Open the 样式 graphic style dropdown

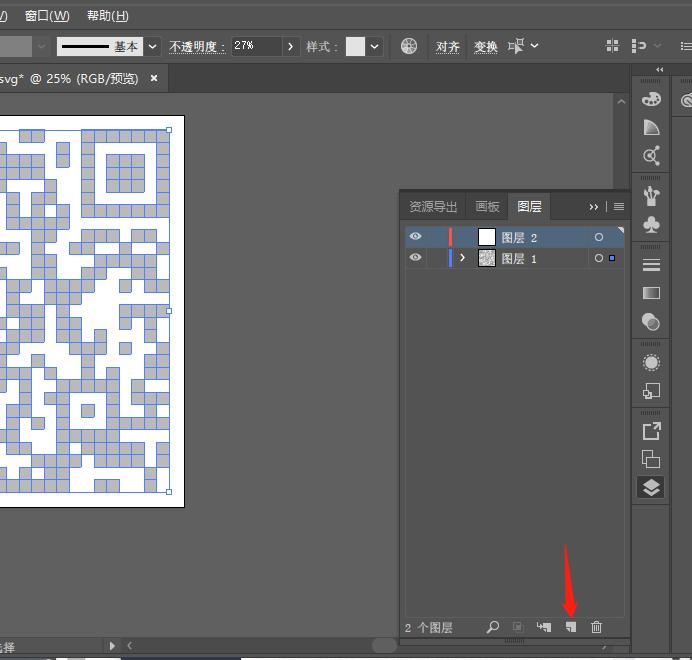(375, 46)
